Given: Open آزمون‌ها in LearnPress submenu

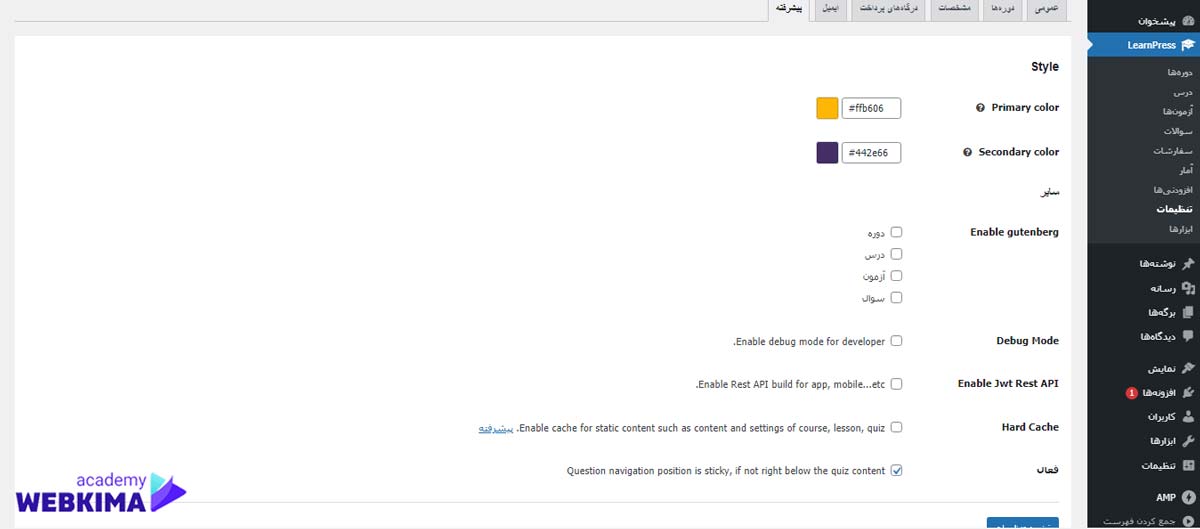Looking at the screenshot, I should (x=1178, y=112).
